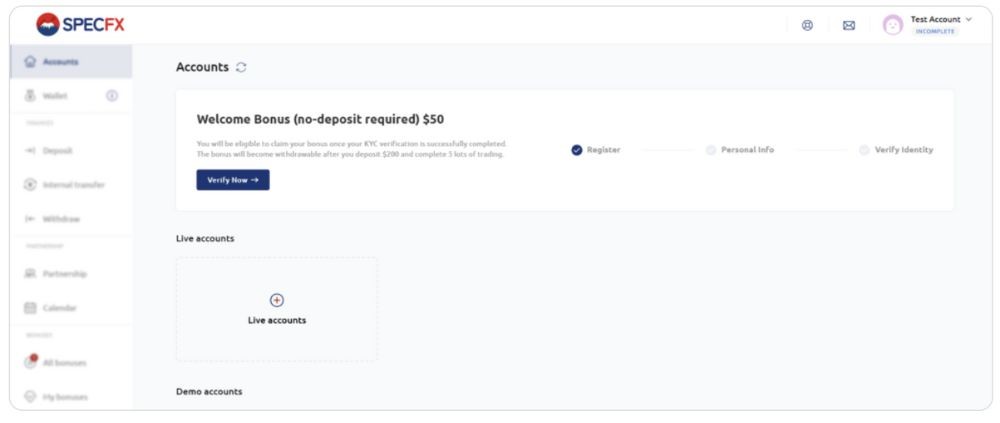Image resolution: width=1000 pixels, height=423 pixels.
Task: Click the plus icon to add live account
Action: click(277, 300)
